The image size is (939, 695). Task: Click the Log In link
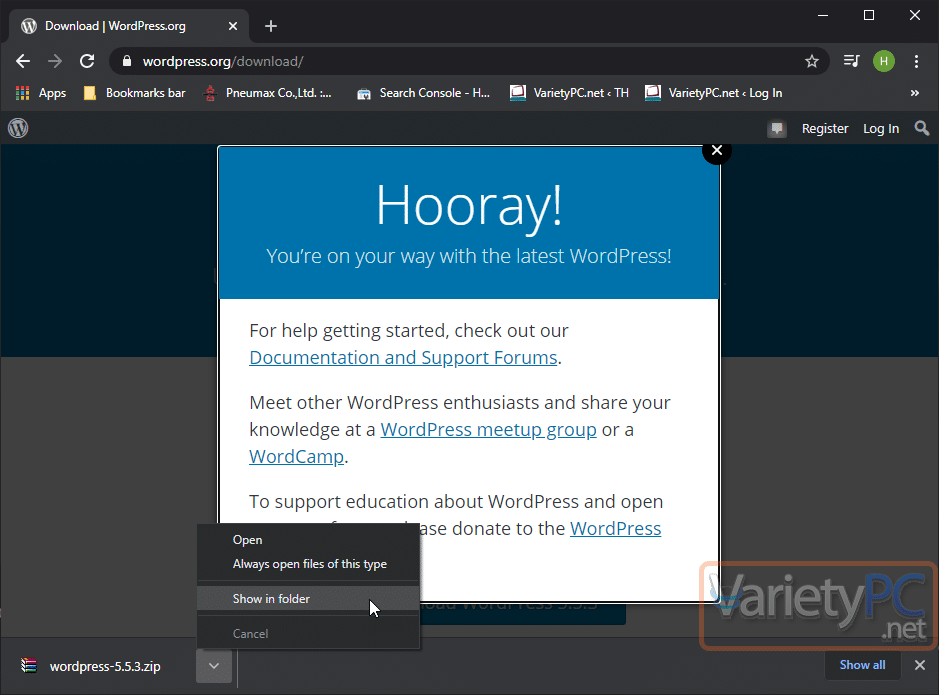pos(881,128)
